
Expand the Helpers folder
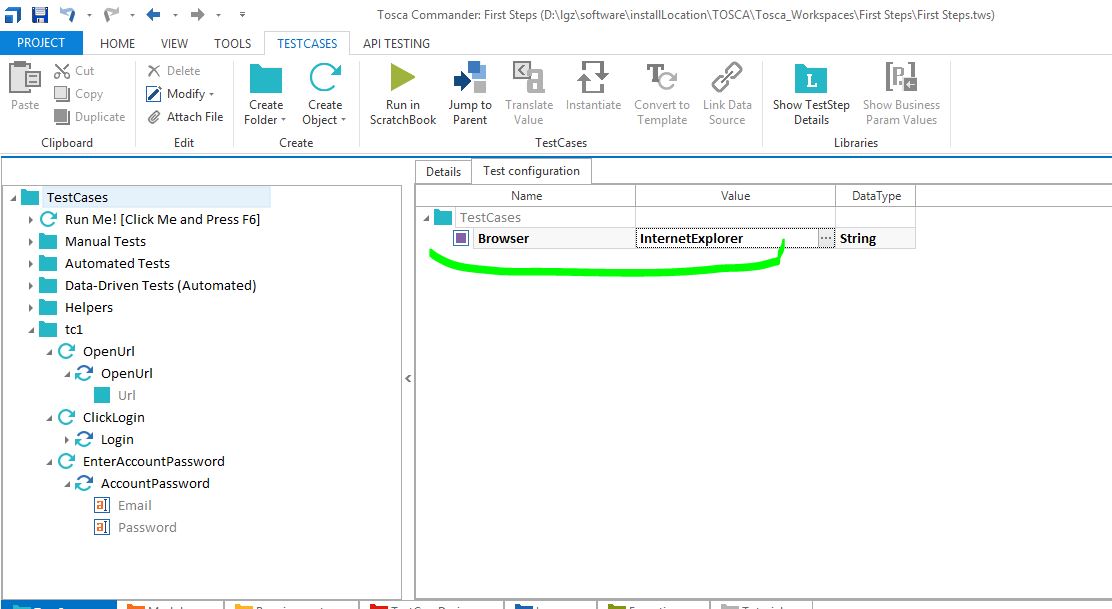tap(30, 308)
